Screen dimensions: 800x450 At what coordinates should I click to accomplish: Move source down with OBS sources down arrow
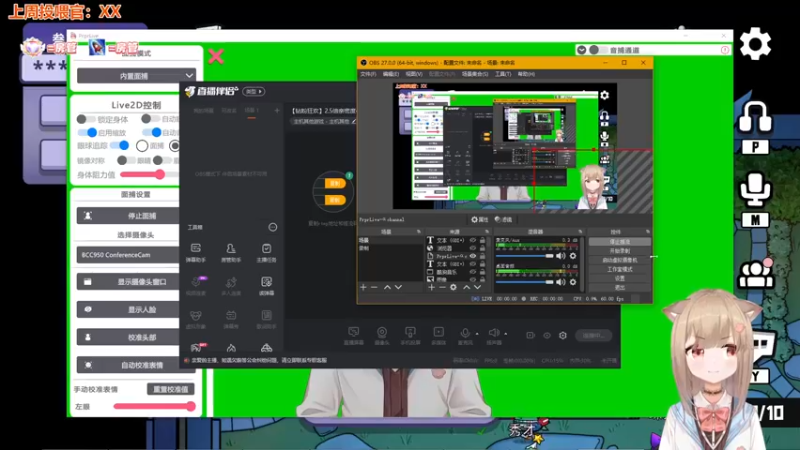(477, 287)
